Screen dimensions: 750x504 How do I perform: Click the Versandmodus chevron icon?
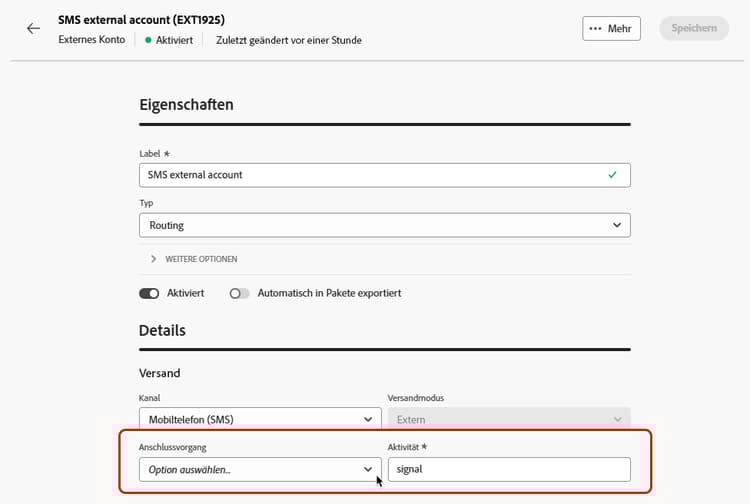[616, 420]
